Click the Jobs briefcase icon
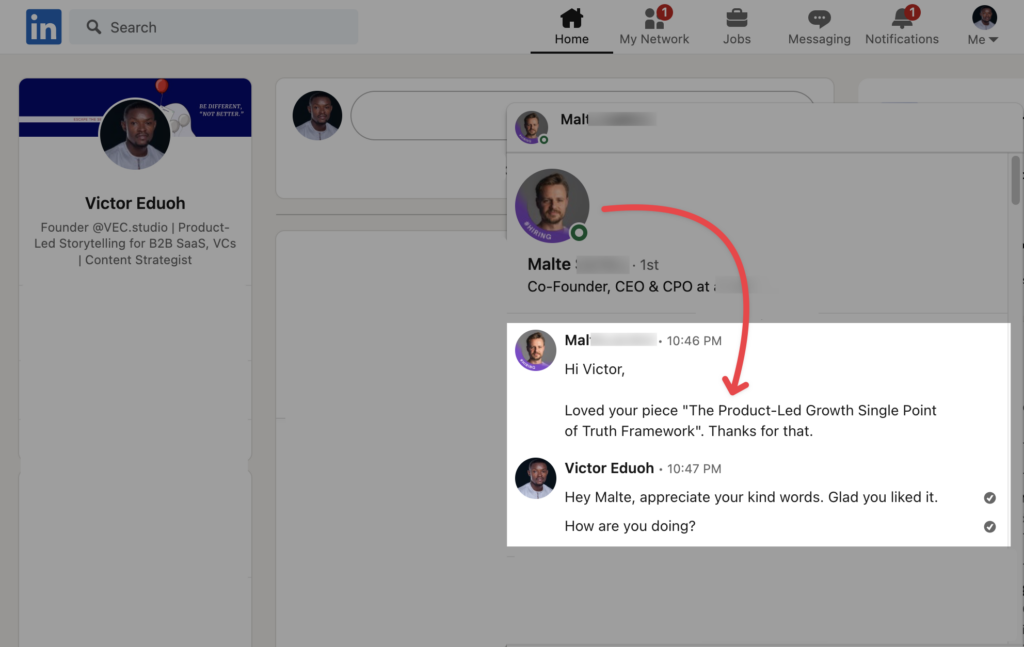This screenshot has height=647, width=1024. coord(737,18)
